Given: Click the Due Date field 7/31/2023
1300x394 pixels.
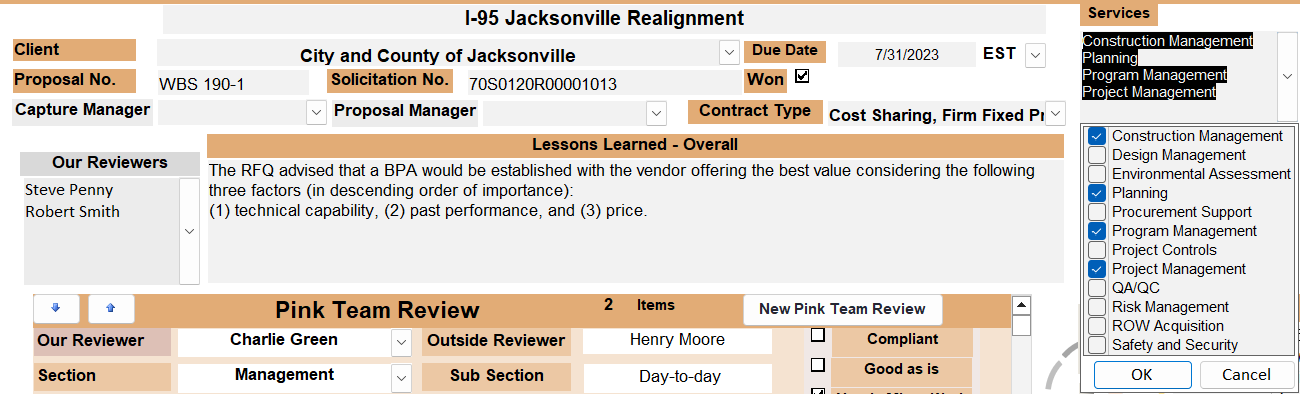Looking at the screenshot, I should tap(906, 55).
